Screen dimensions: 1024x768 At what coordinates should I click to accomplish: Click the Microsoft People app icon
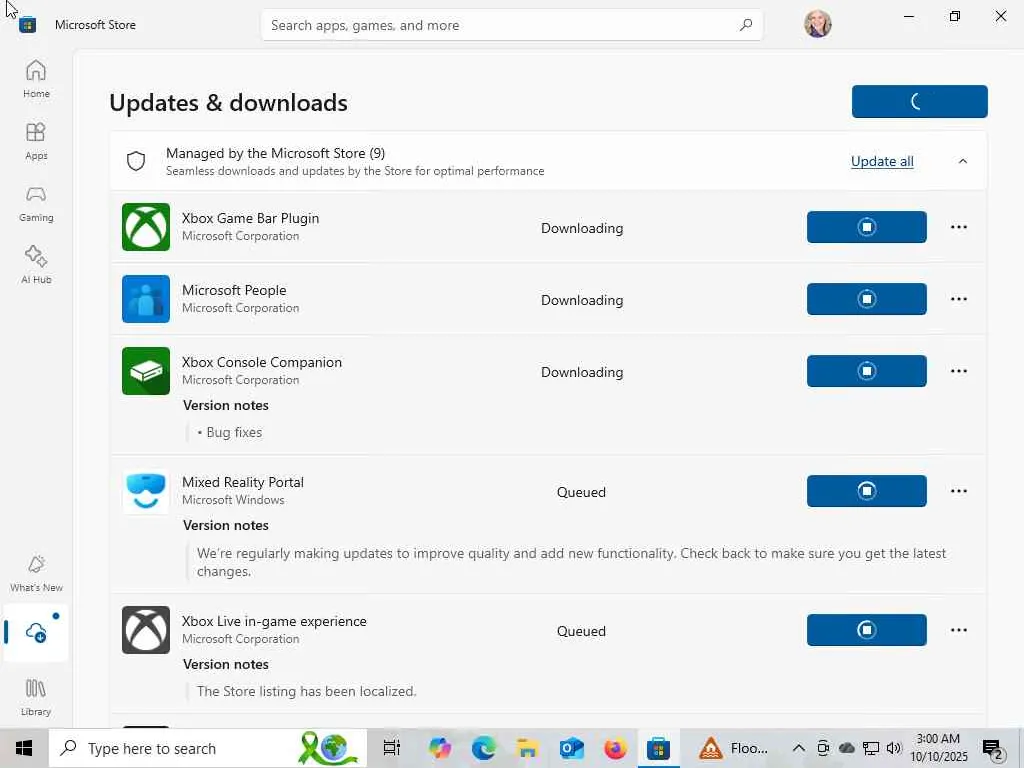146,298
